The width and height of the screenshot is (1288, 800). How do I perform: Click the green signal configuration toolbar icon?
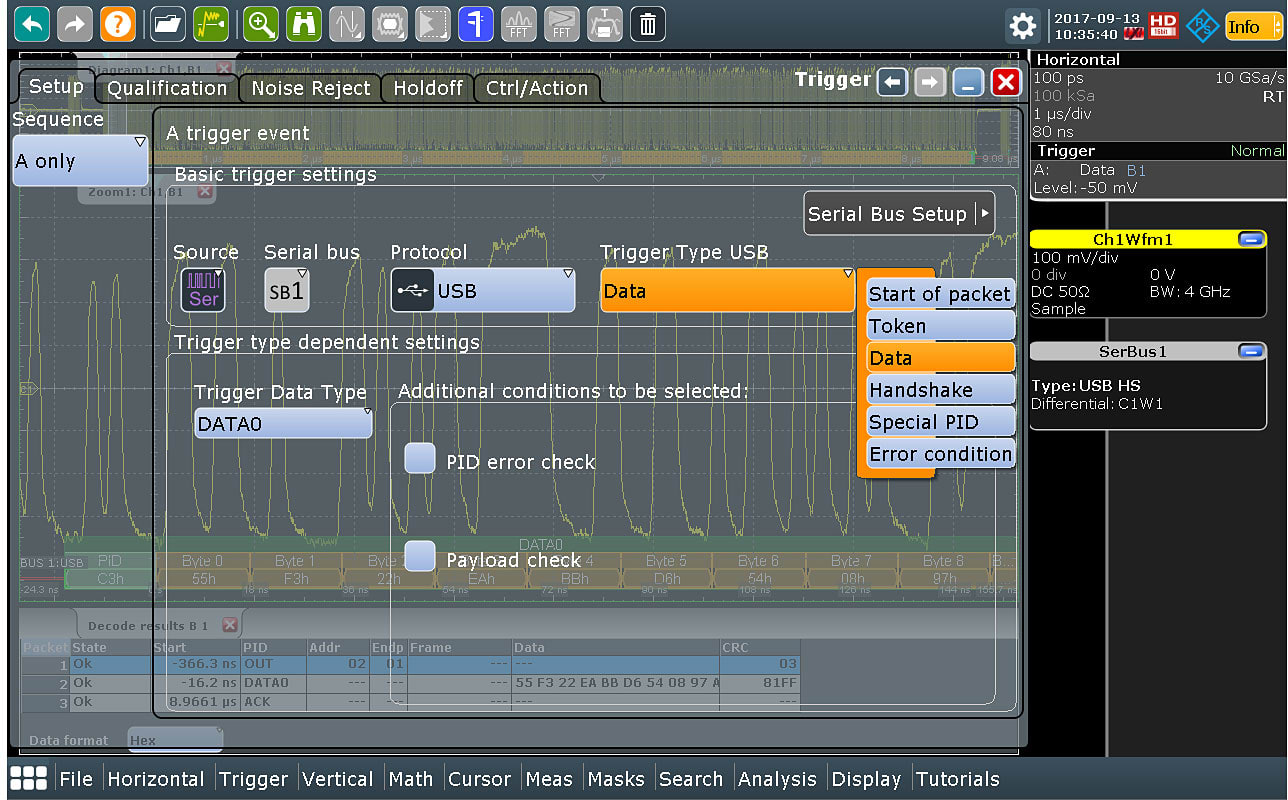tap(210, 23)
